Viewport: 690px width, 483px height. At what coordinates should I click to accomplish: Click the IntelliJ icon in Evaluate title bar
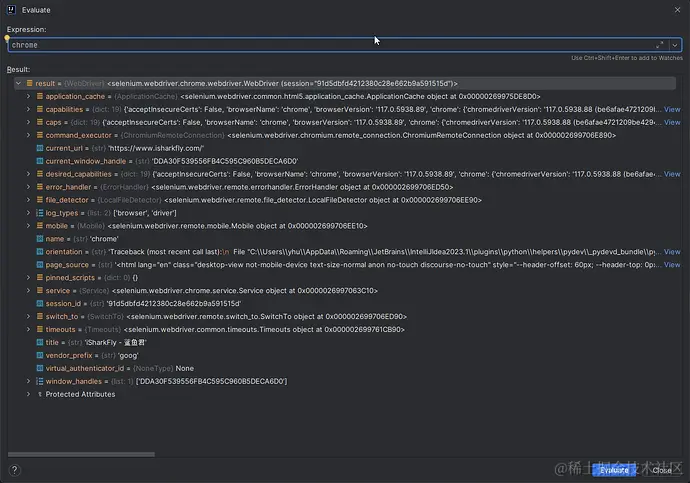(12, 10)
